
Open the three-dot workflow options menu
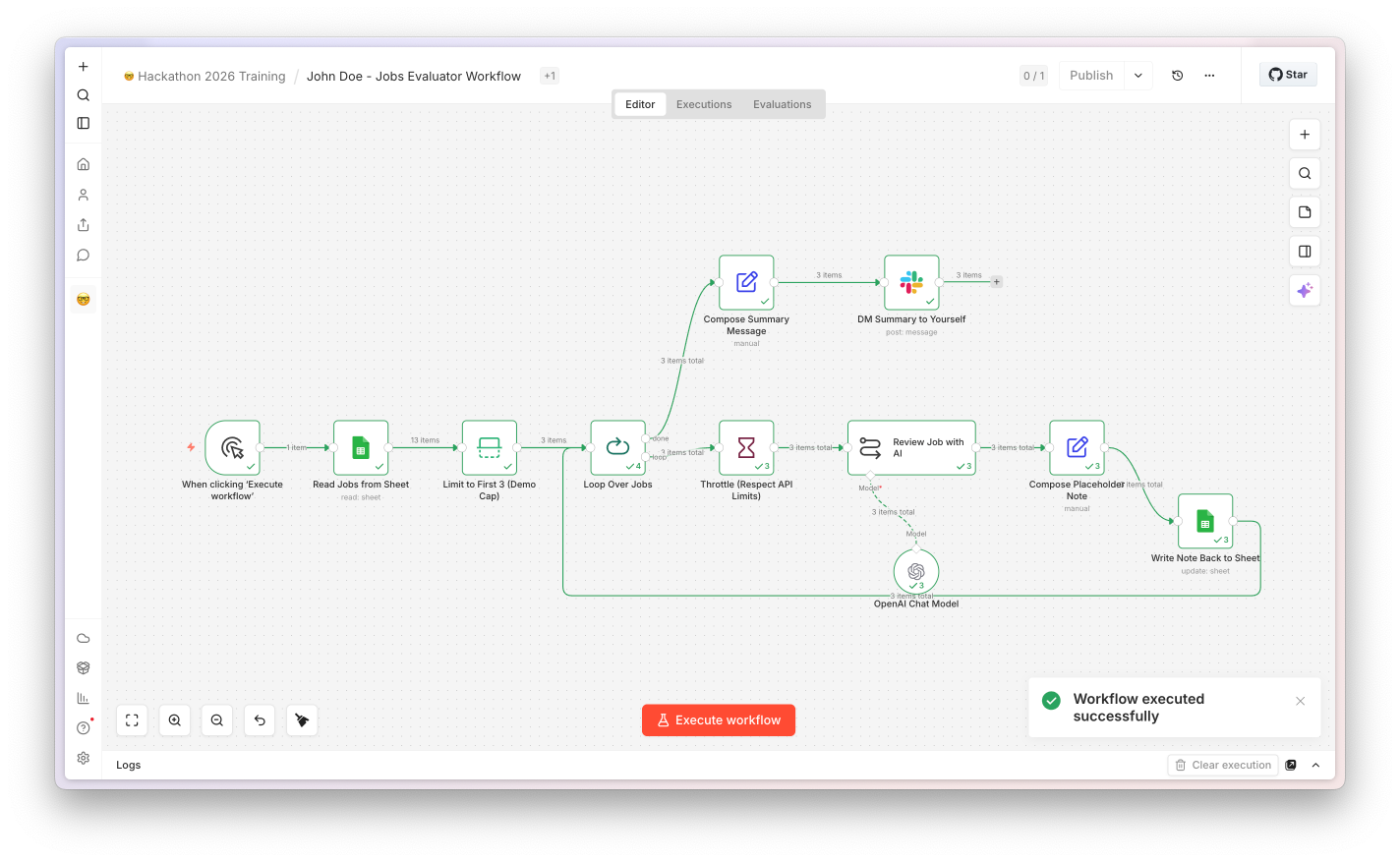(x=1209, y=76)
